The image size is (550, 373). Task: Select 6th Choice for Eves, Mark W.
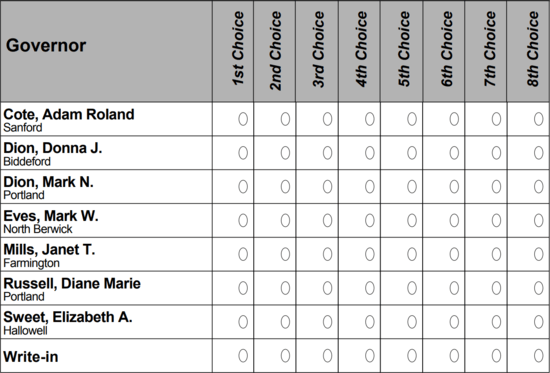pos(454,220)
